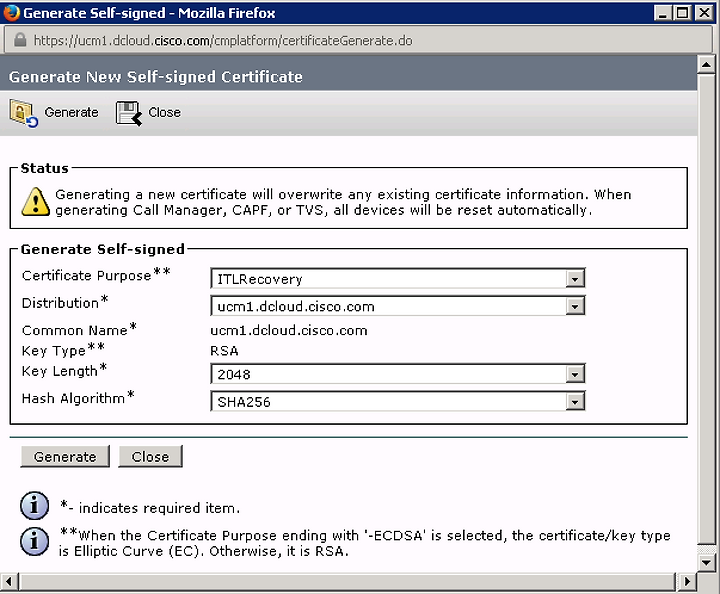Click the Generate New Self-signed Certificate heading
The image size is (720, 594).
click(156, 77)
